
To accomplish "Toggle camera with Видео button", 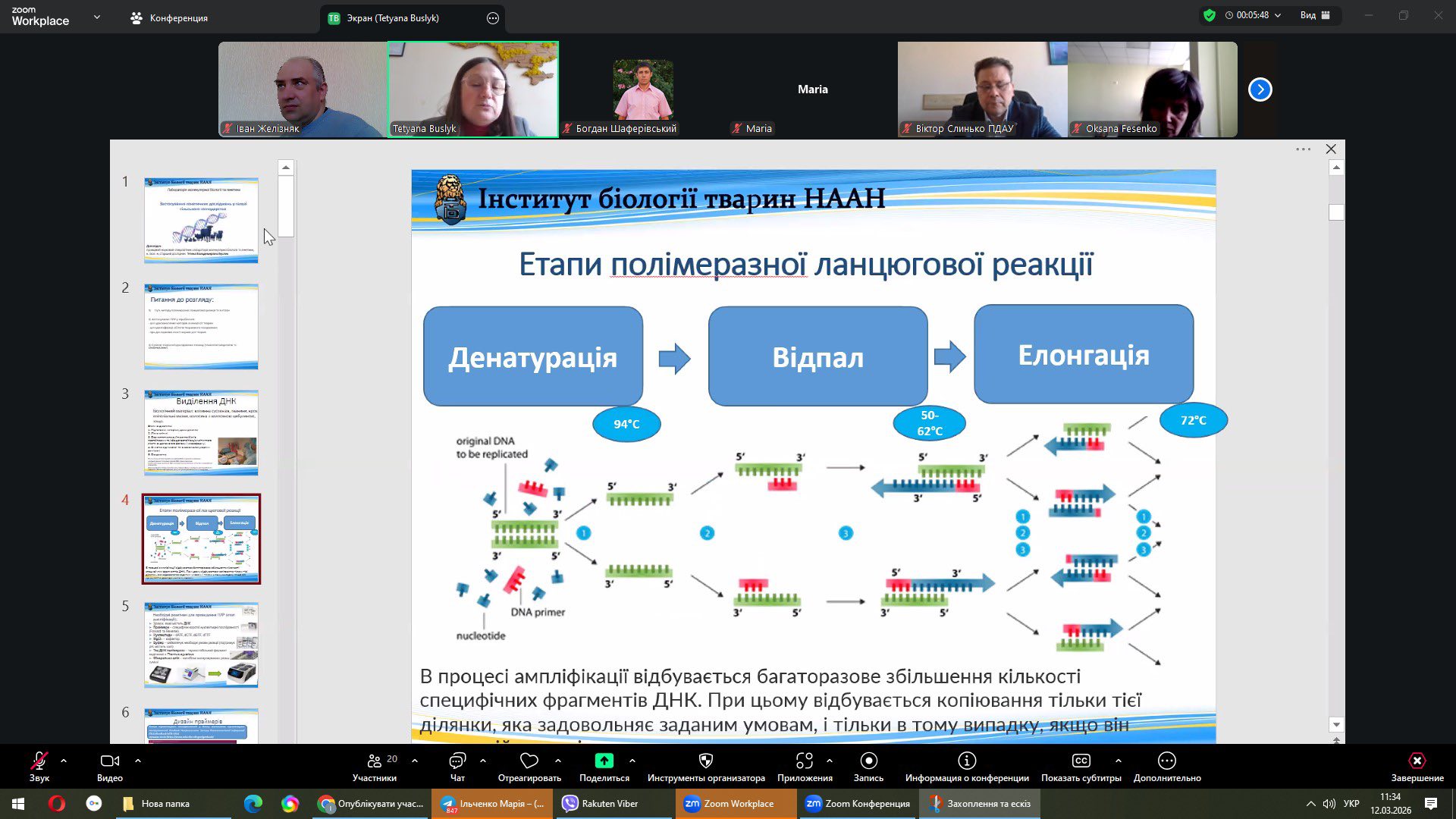I will [x=109, y=761].
